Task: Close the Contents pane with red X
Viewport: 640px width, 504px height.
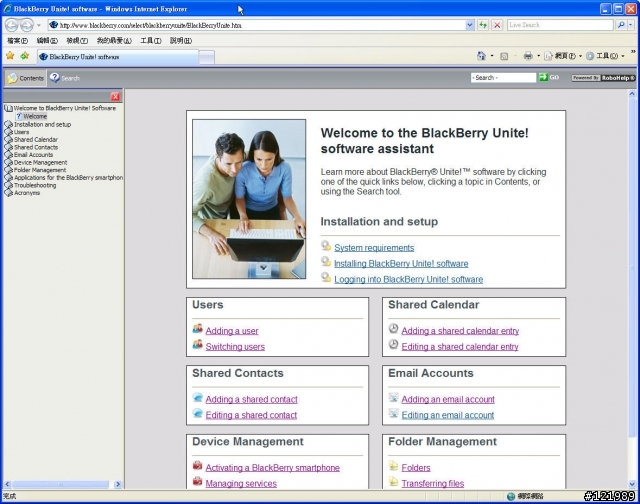Action: click(x=115, y=96)
